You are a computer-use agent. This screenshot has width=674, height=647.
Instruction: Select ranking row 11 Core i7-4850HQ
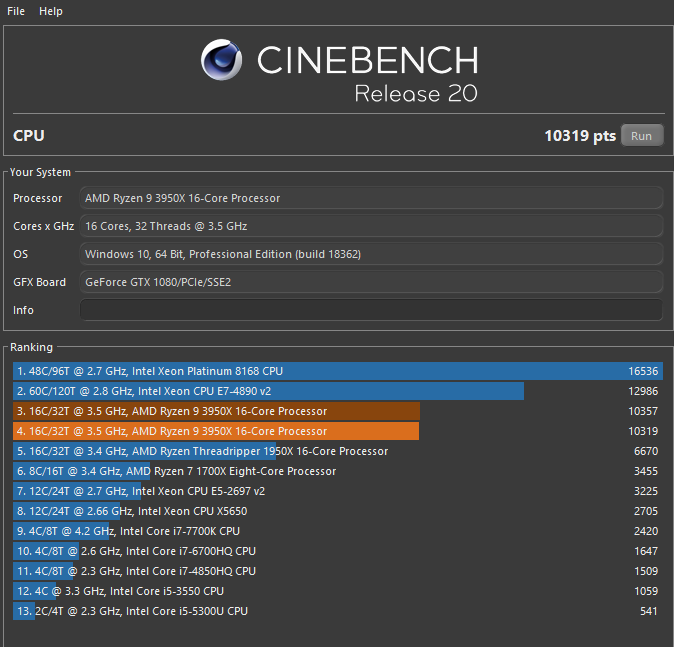[x=337, y=571]
